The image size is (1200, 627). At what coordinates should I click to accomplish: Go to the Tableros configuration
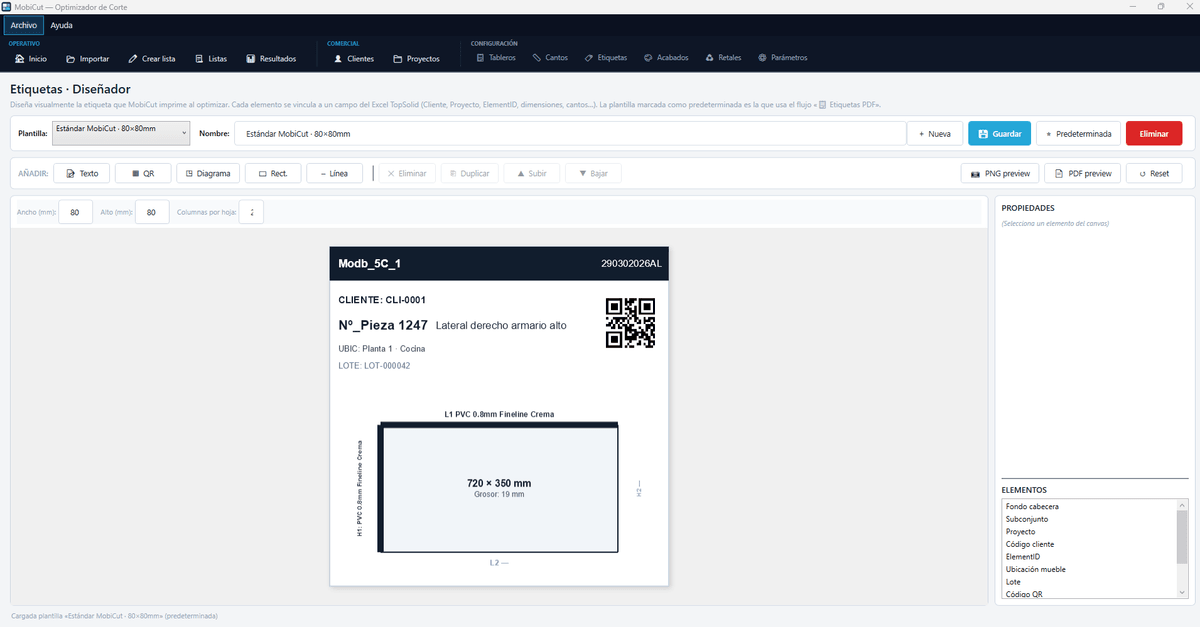496,58
